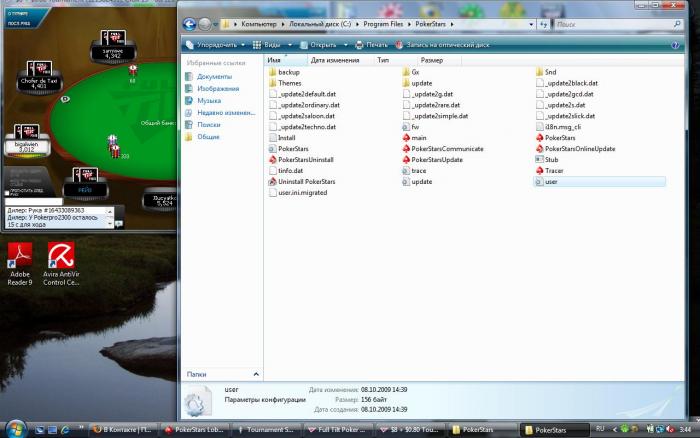Select the Uninstall PokerStars shortcut
The width and height of the screenshot is (700, 438).
pyautogui.click(x=302, y=182)
